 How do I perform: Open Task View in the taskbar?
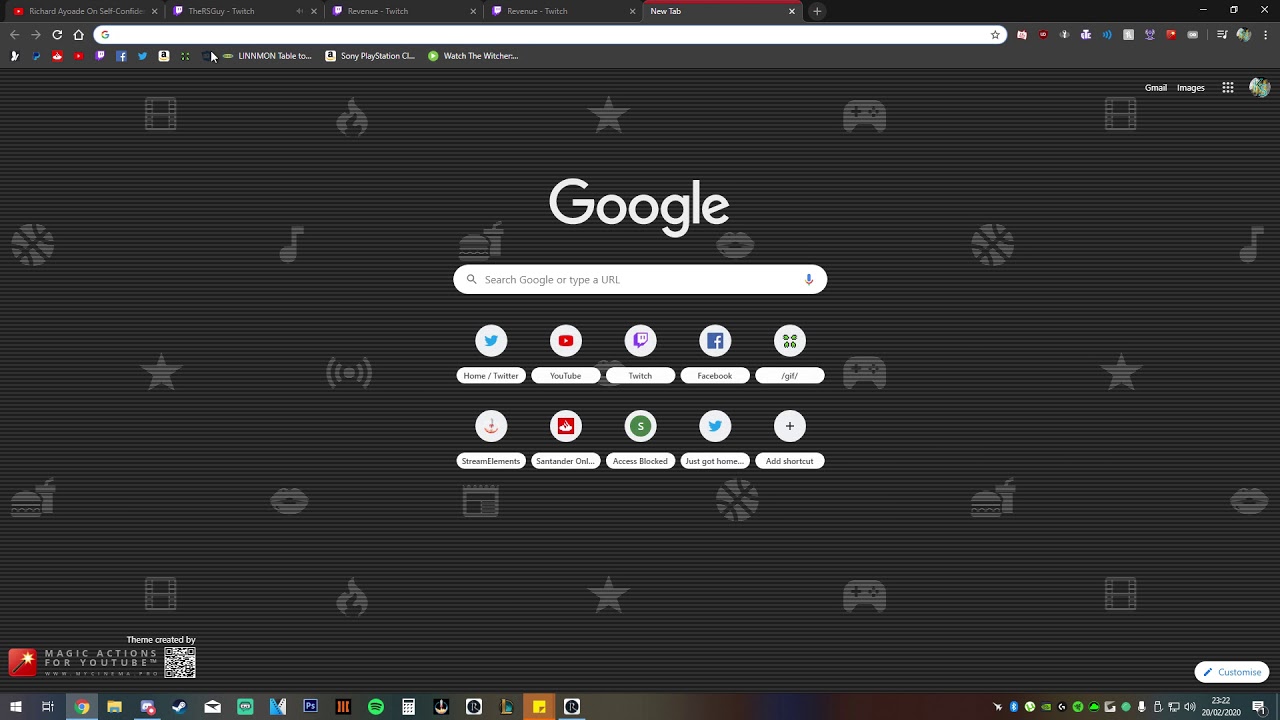[x=48, y=707]
